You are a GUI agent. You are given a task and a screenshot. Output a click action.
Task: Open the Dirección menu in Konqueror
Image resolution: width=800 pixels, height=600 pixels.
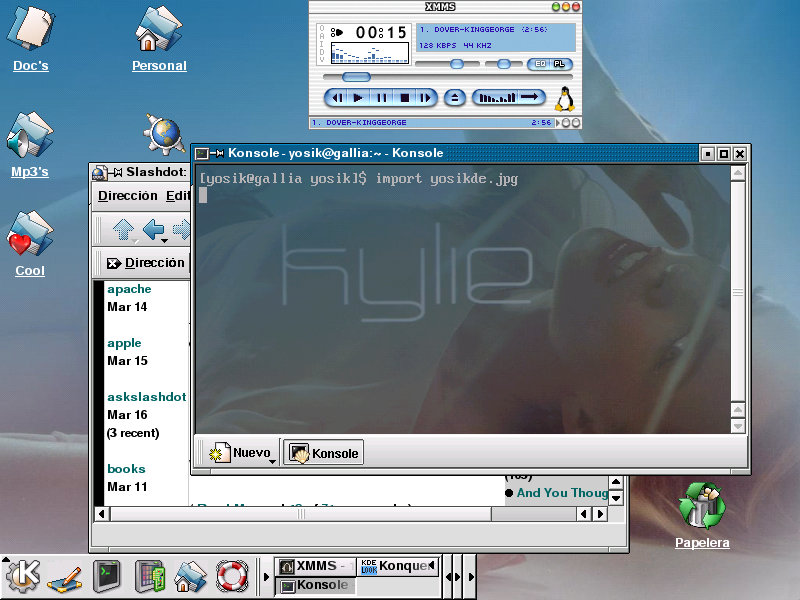128,196
